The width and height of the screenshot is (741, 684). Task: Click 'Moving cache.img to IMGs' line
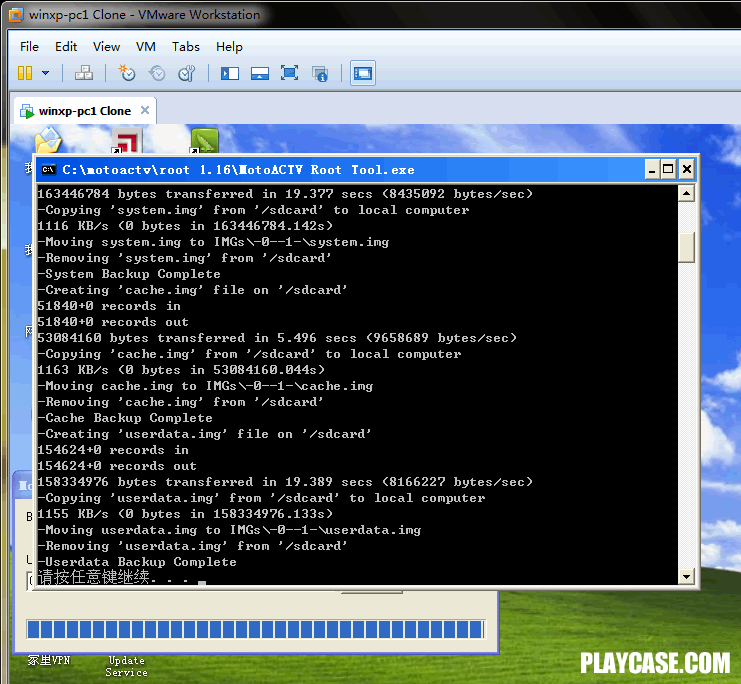pos(205,386)
